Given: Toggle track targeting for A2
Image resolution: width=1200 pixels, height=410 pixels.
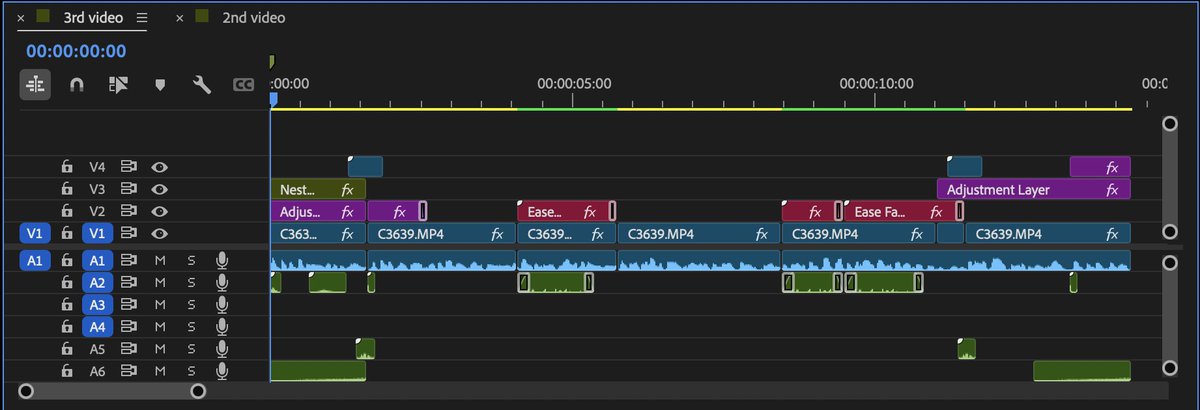Looking at the screenshot, I should (97, 283).
